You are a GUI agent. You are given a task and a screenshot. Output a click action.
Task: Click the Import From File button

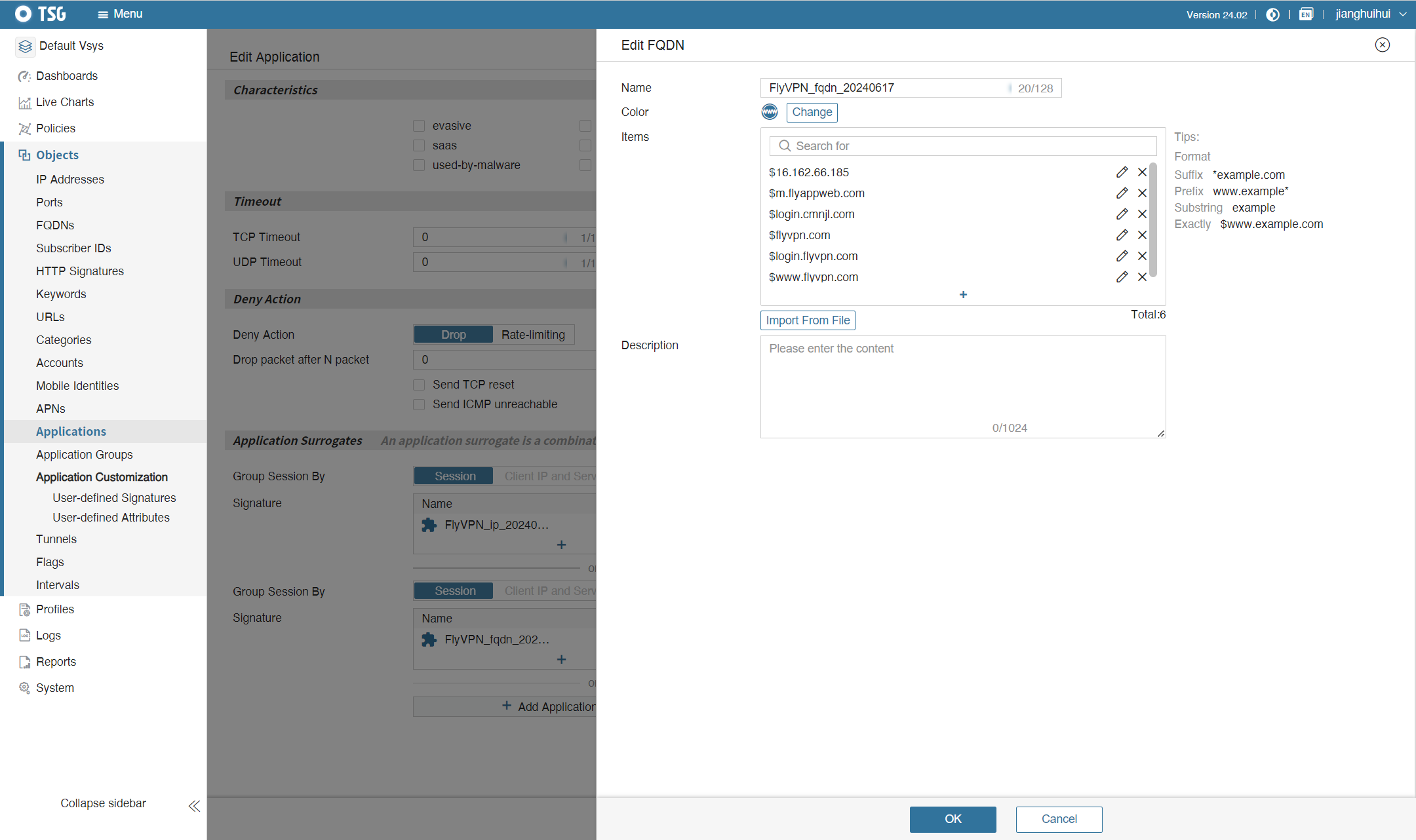coord(808,320)
